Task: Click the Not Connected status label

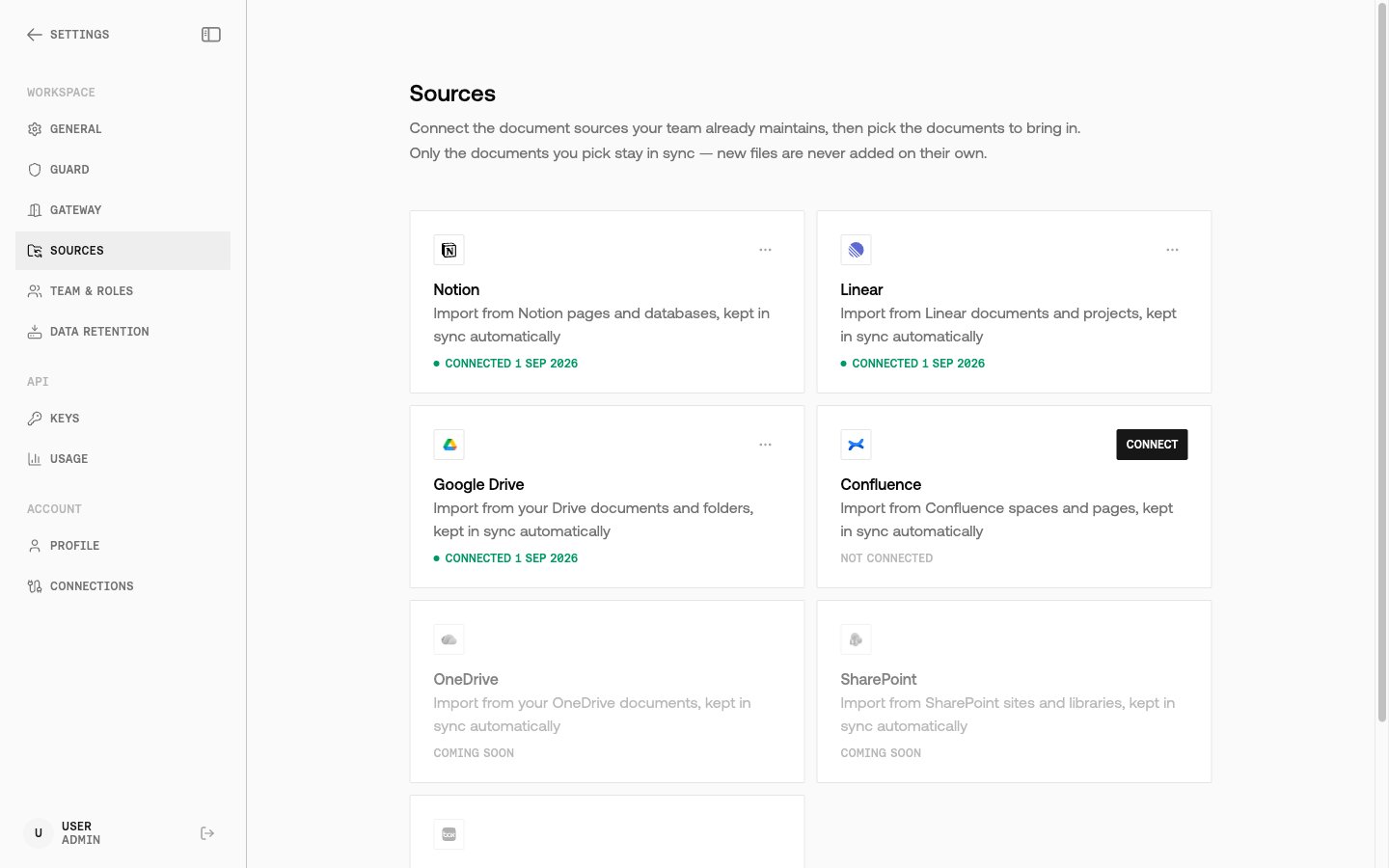Action: (x=886, y=558)
